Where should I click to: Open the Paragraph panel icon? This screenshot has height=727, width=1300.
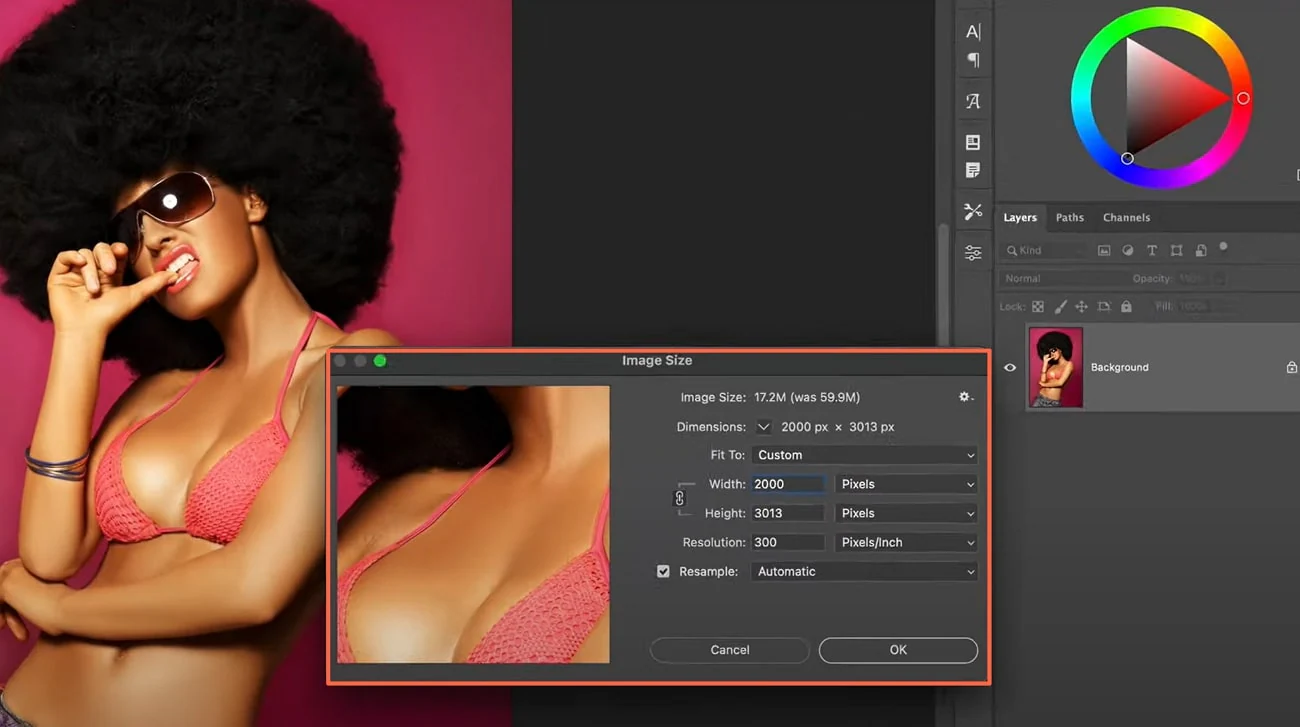973,60
